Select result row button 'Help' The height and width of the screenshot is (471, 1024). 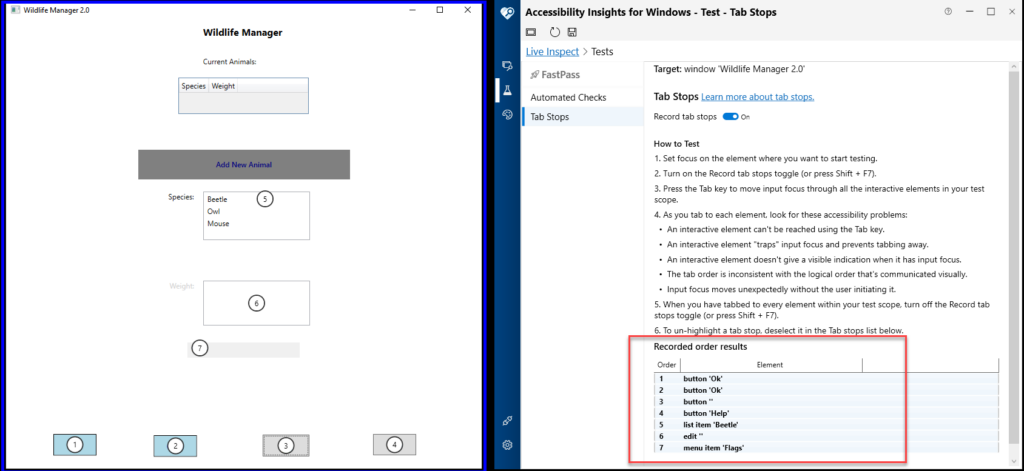point(826,413)
